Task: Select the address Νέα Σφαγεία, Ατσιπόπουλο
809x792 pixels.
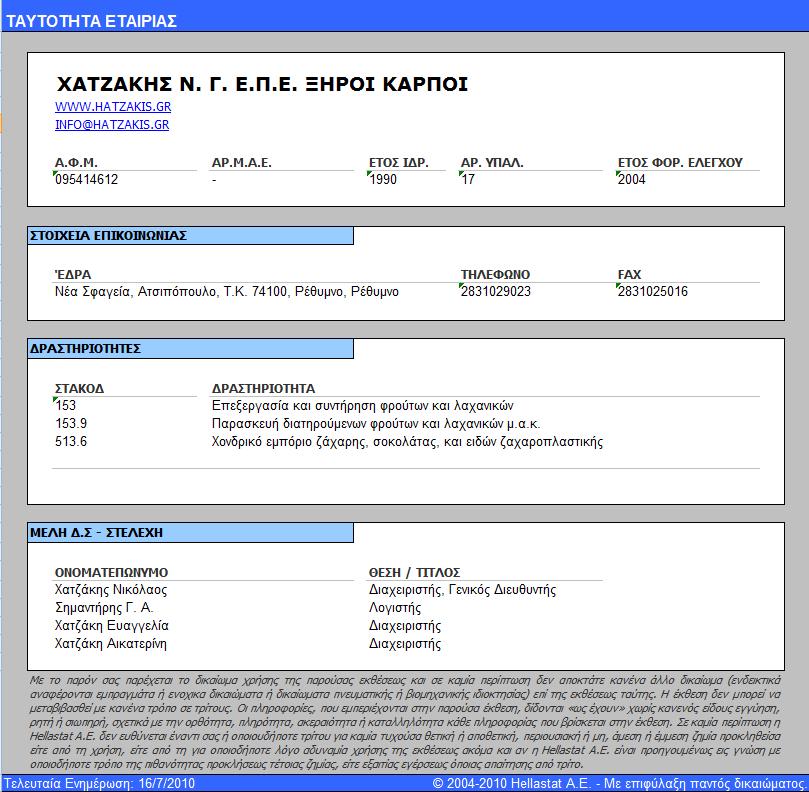Action: click(x=136, y=292)
